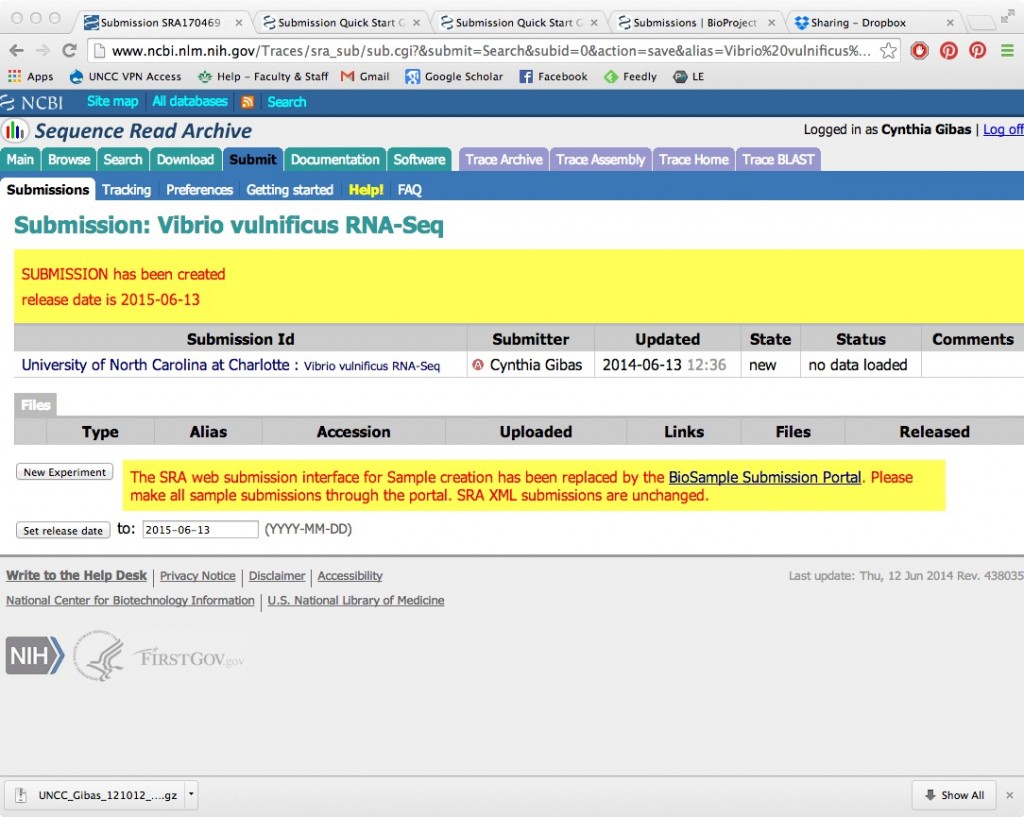Click the browser reload icon
The width and height of the screenshot is (1024, 817).
point(69,51)
